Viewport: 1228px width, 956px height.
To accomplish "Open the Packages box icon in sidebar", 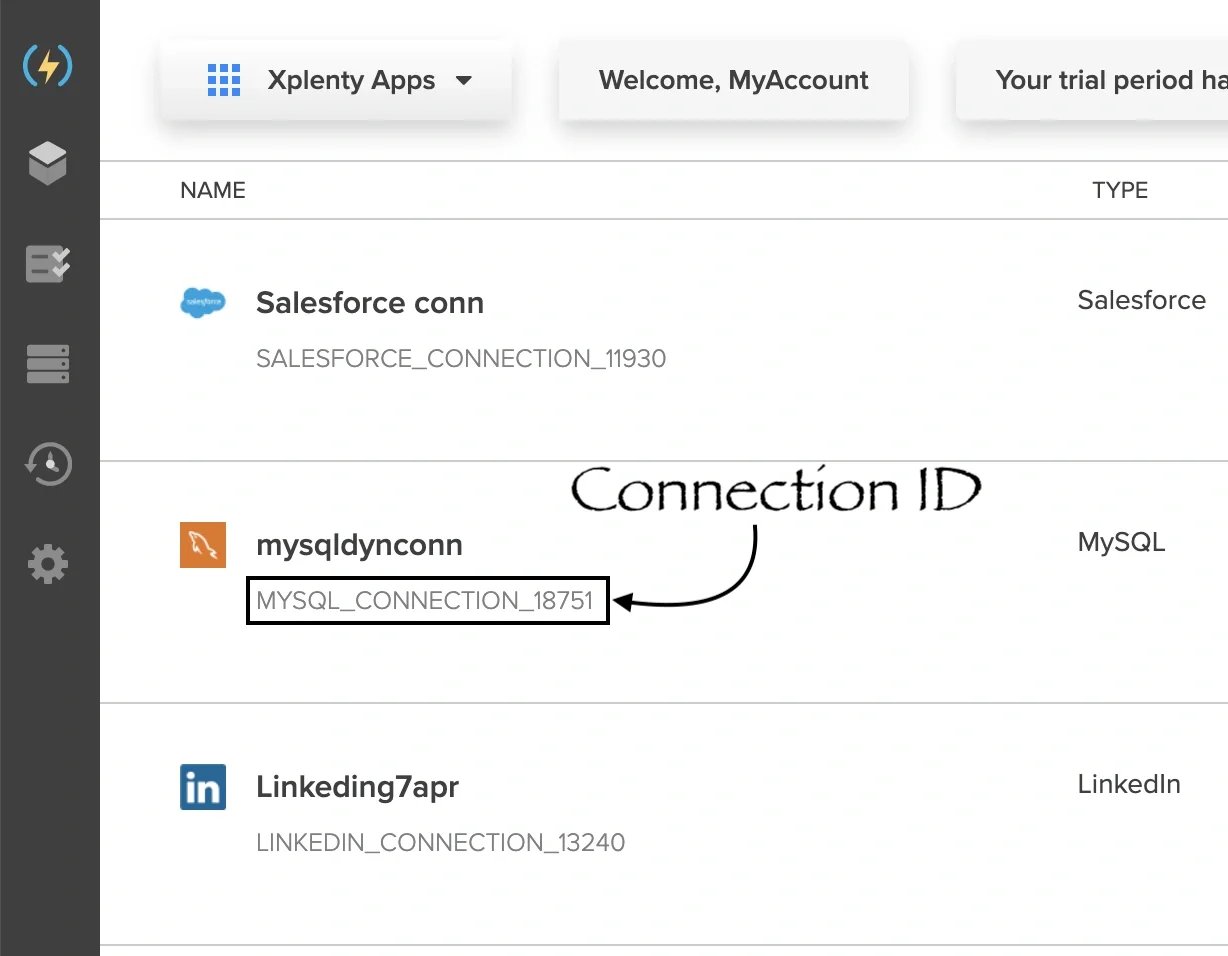I will click(x=48, y=163).
